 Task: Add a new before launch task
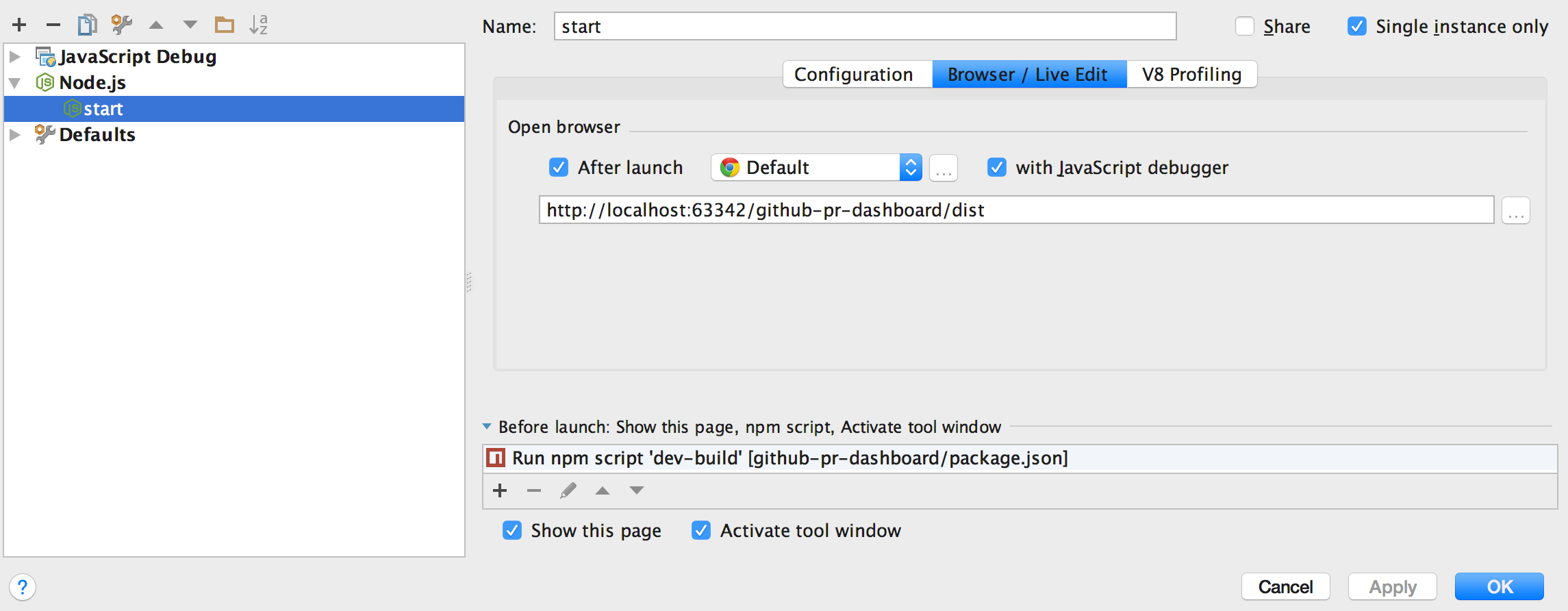(x=500, y=490)
